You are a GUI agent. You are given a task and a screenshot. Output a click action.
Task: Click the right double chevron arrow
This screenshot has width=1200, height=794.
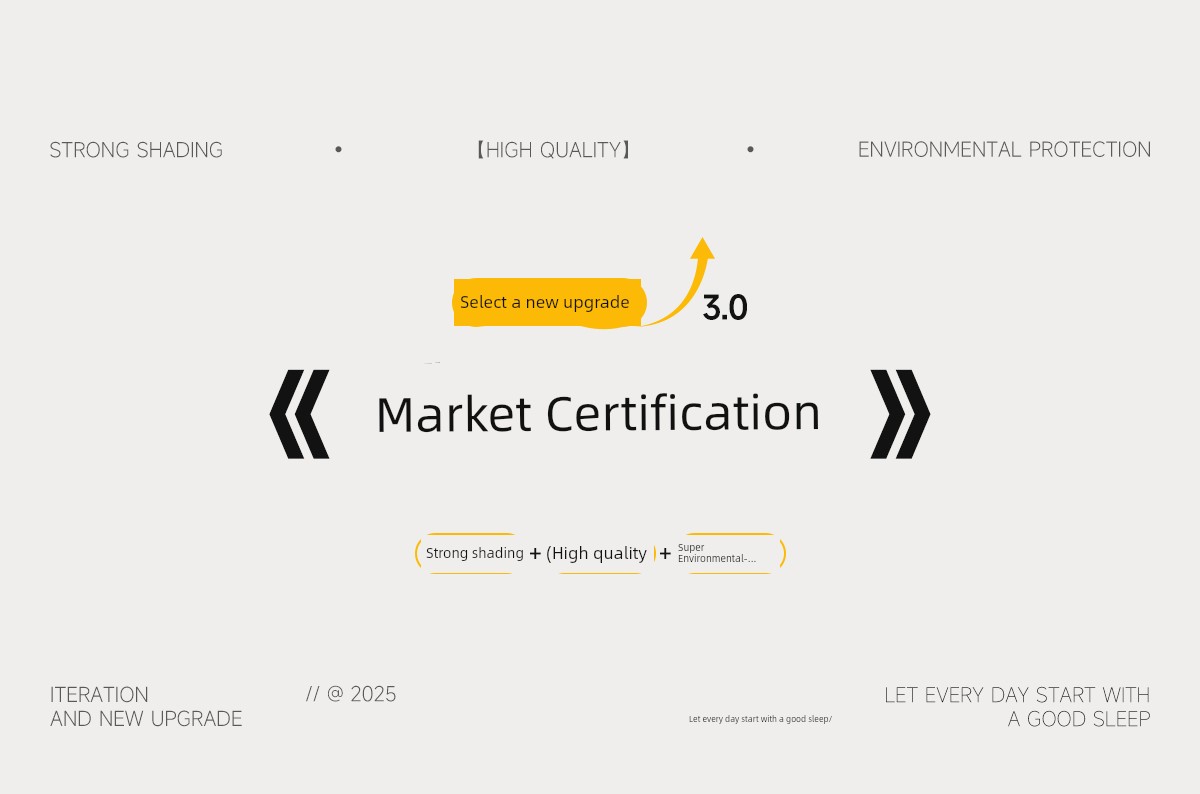tap(900, 414)
